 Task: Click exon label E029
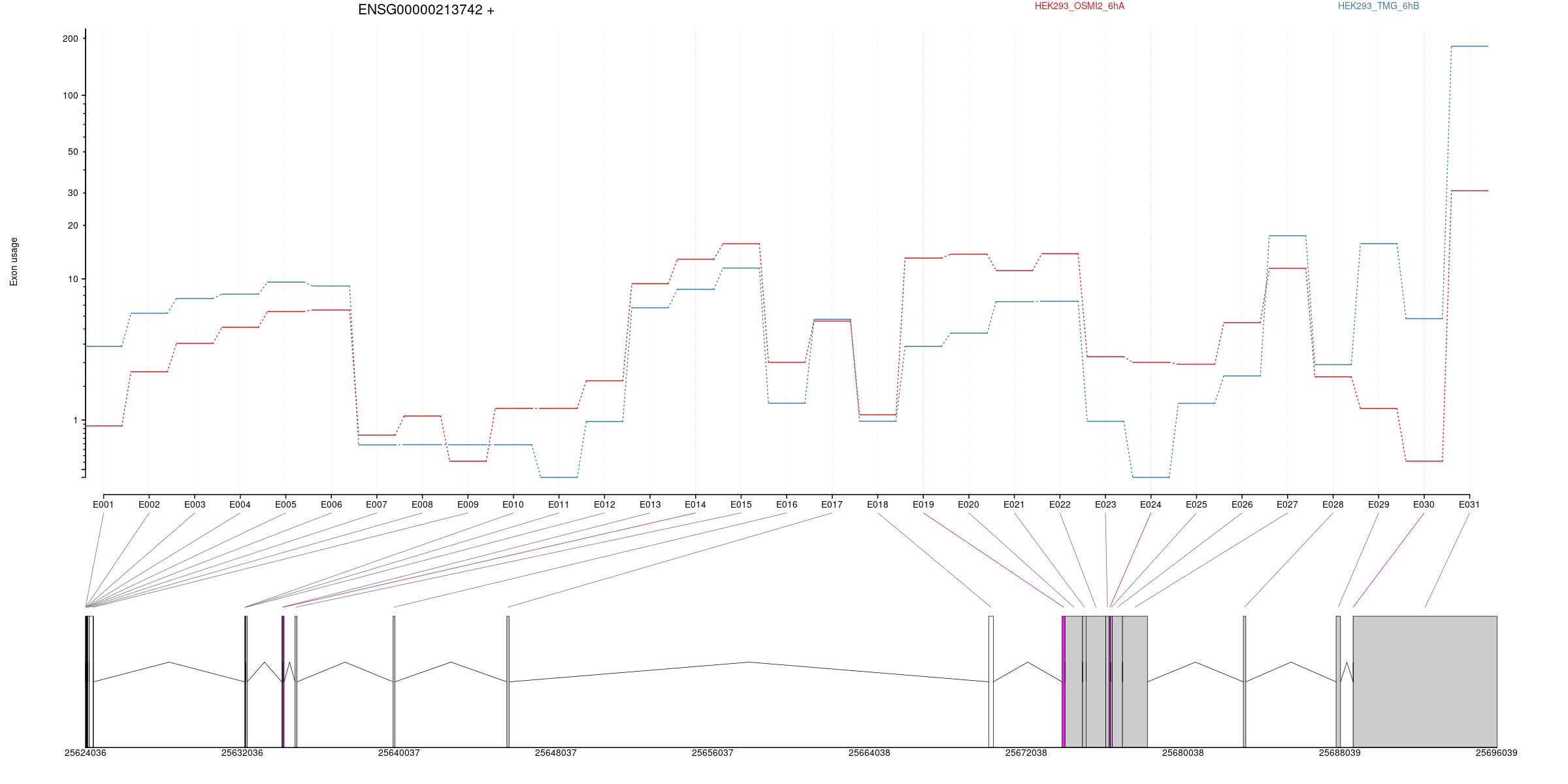pos(1379,504)
